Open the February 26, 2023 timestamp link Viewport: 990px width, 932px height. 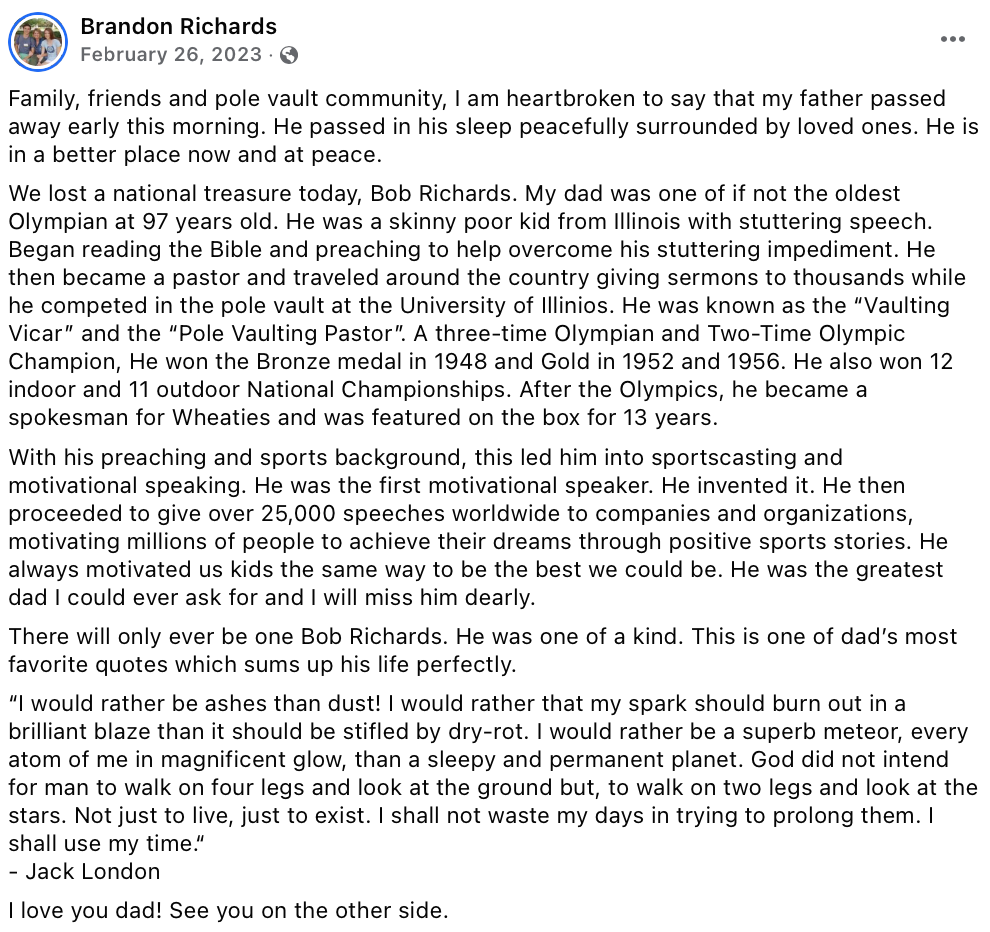pos(171,55)
